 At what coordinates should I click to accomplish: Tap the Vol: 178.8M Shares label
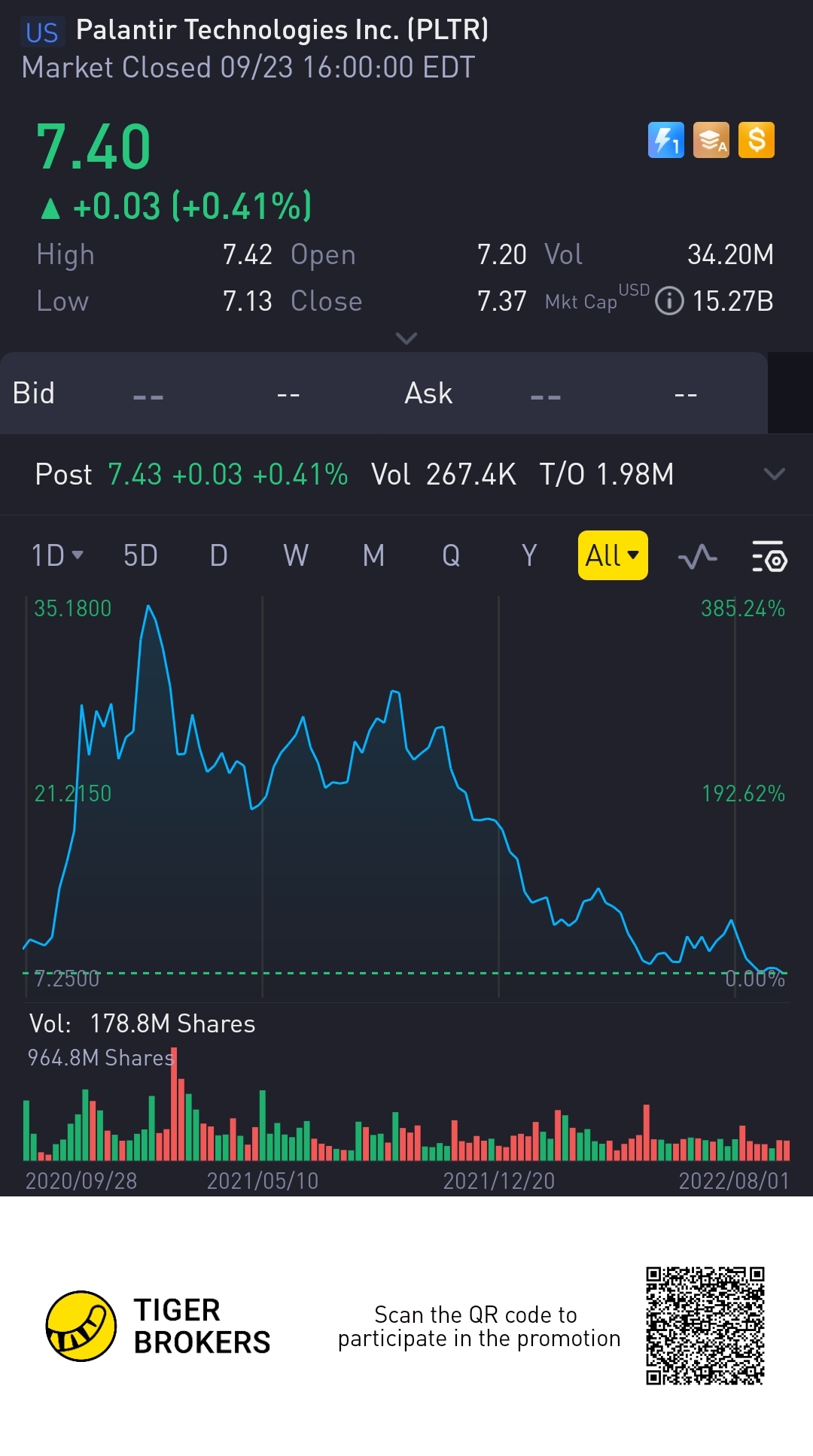click(x=142, y=1023)
